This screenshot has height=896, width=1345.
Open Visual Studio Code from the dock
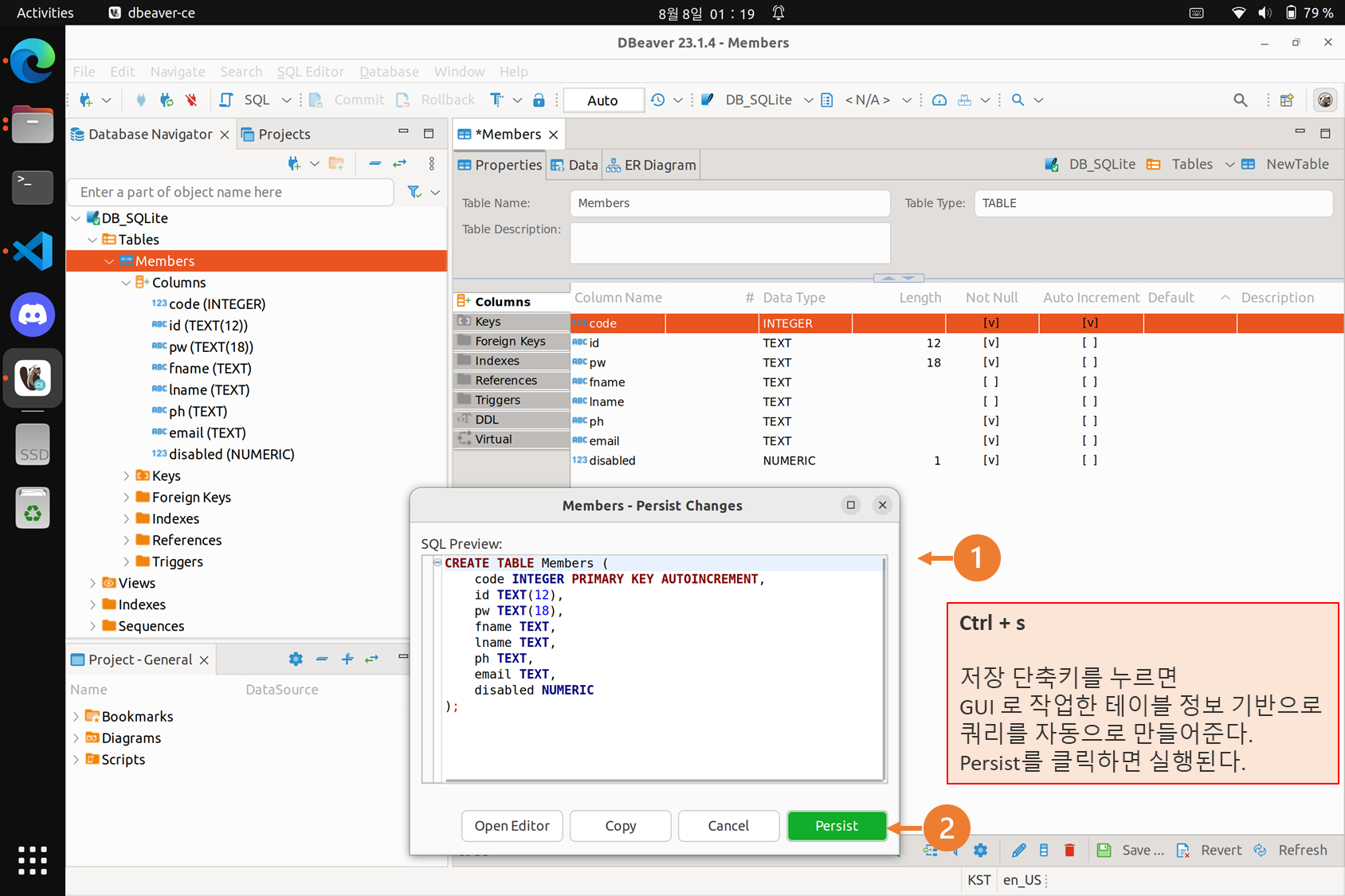click(33, 251)
